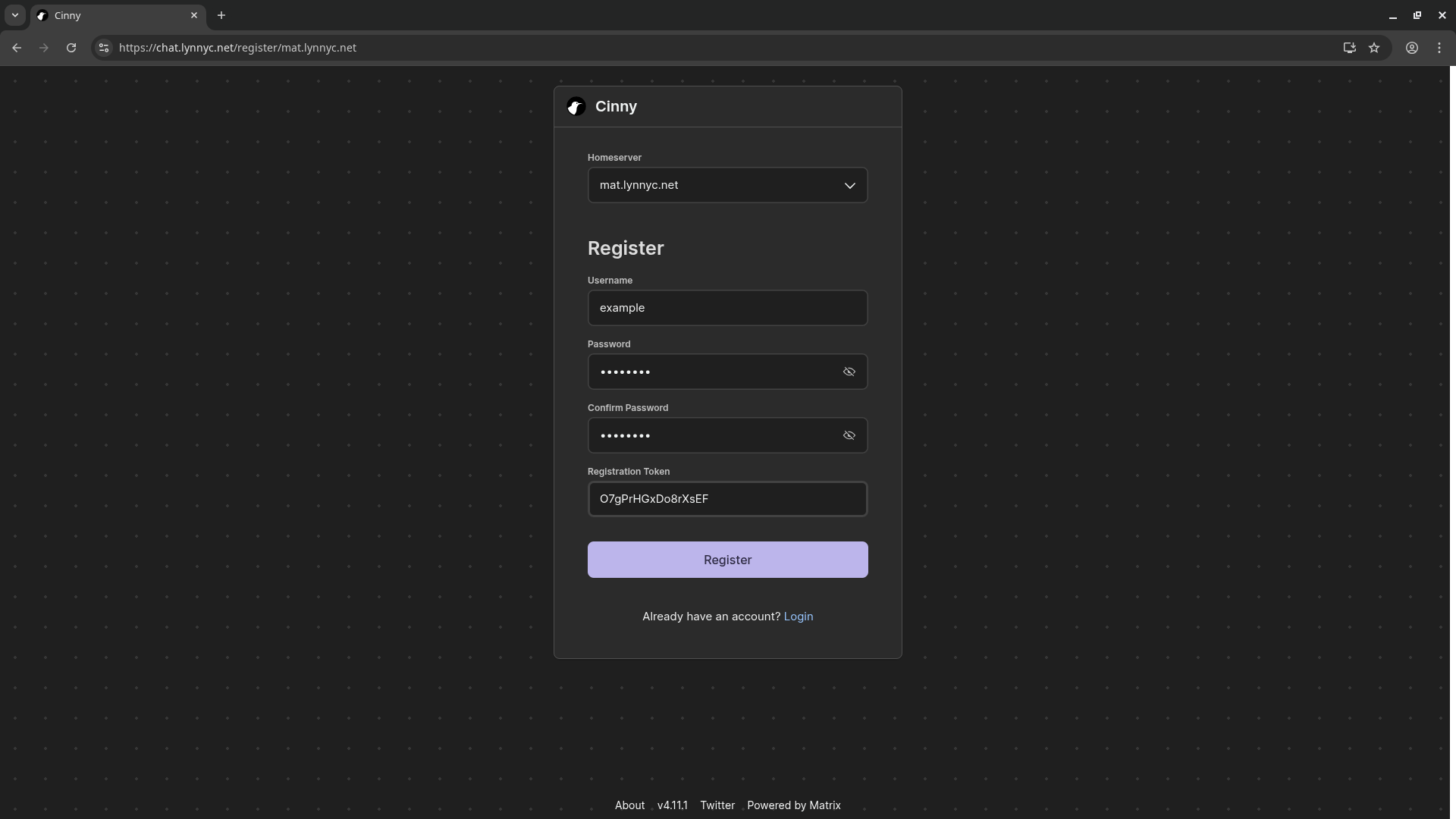Click the Cinny logo icon in header
This screenshot has width=1456, height=819.
click(x=576, y=107)
